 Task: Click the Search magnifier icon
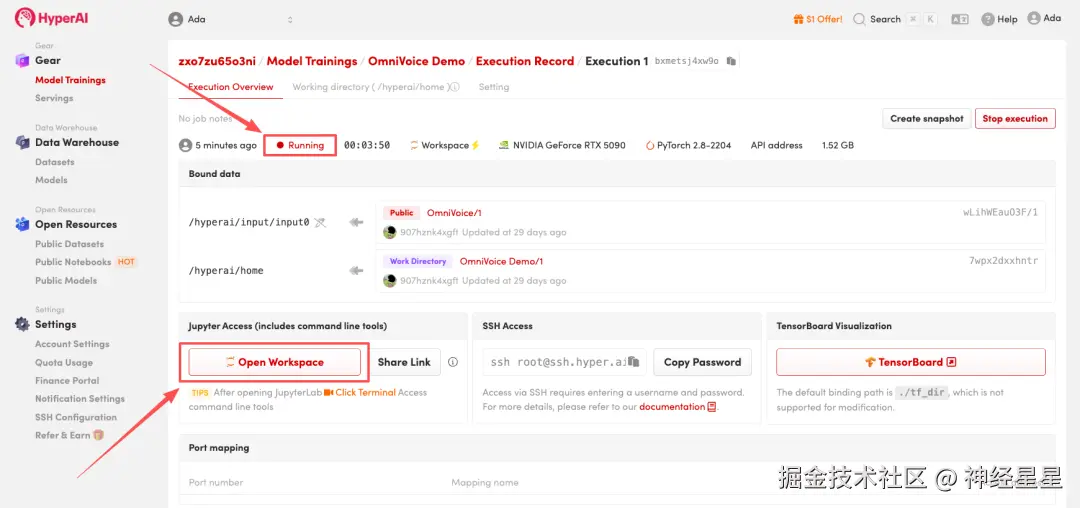tap(859, 19)
